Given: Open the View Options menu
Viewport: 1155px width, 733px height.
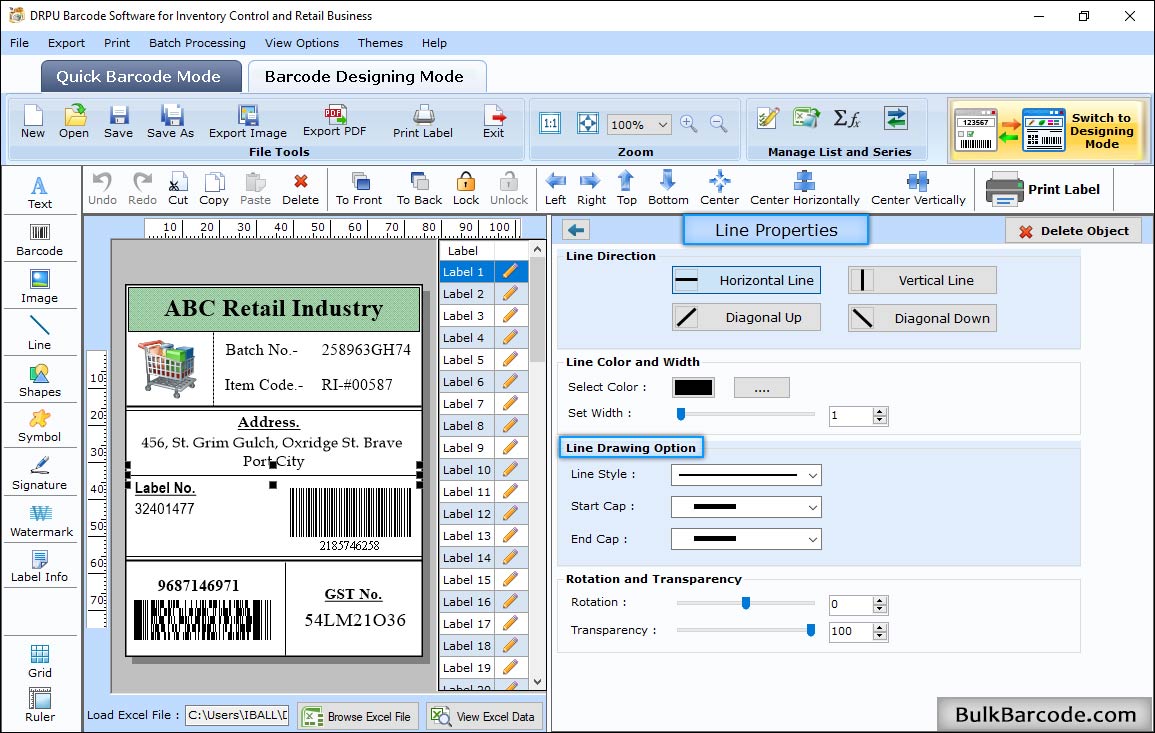Looking at the screenshot, I should (x=302, y=43).
